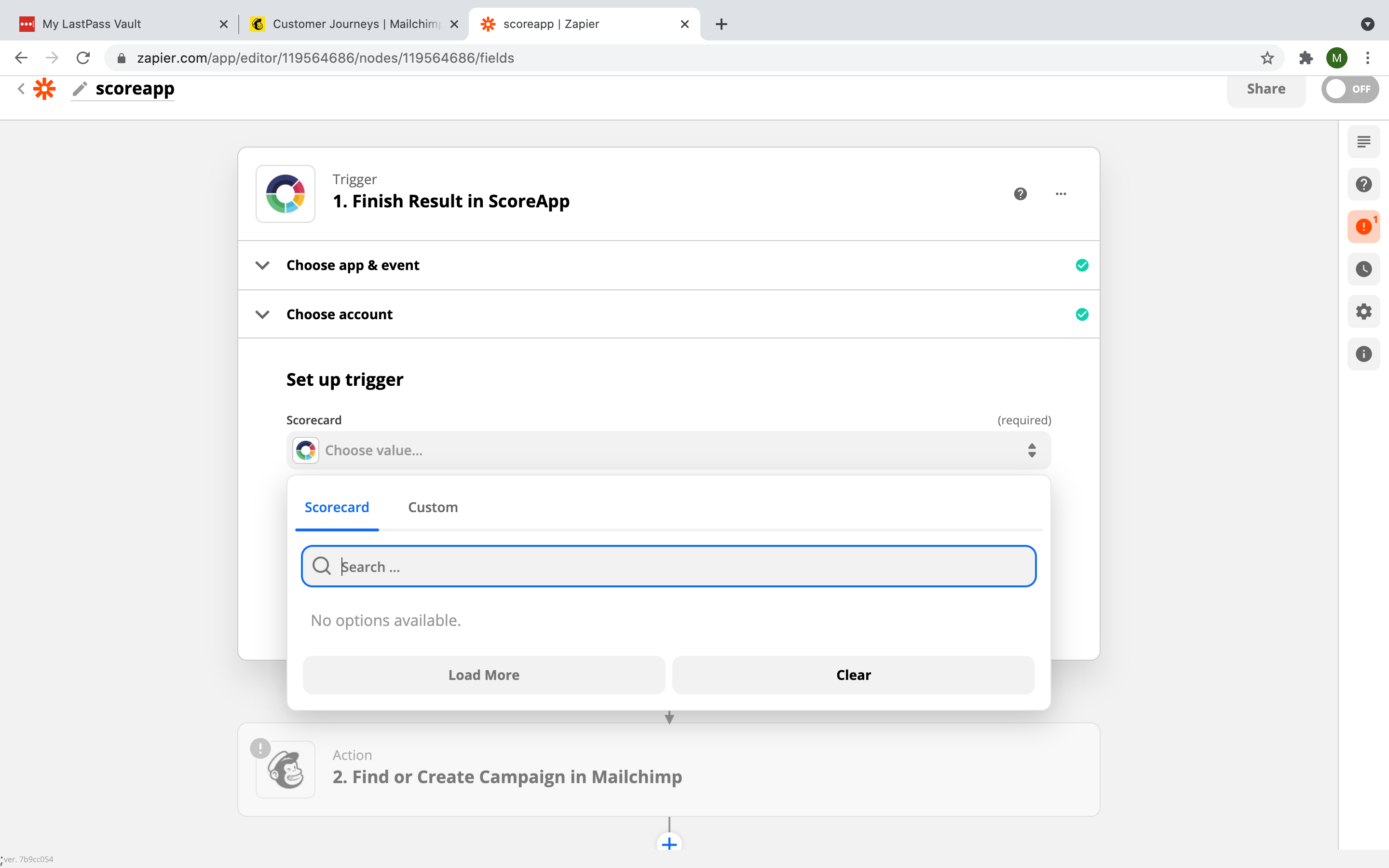Open the sidebar help icon

(1364, 184)
